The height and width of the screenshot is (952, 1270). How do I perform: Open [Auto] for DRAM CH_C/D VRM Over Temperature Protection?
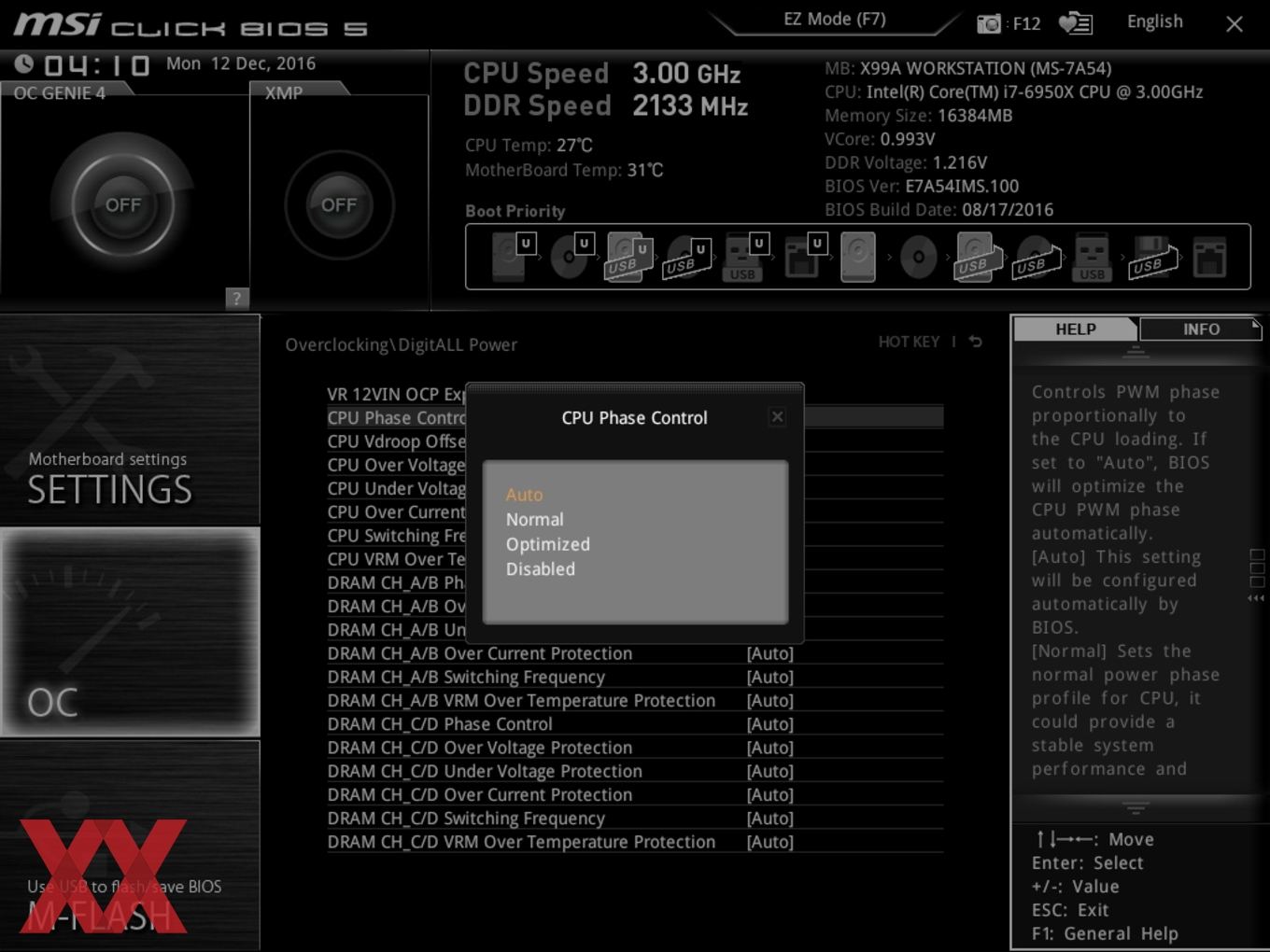click(769, 842)
